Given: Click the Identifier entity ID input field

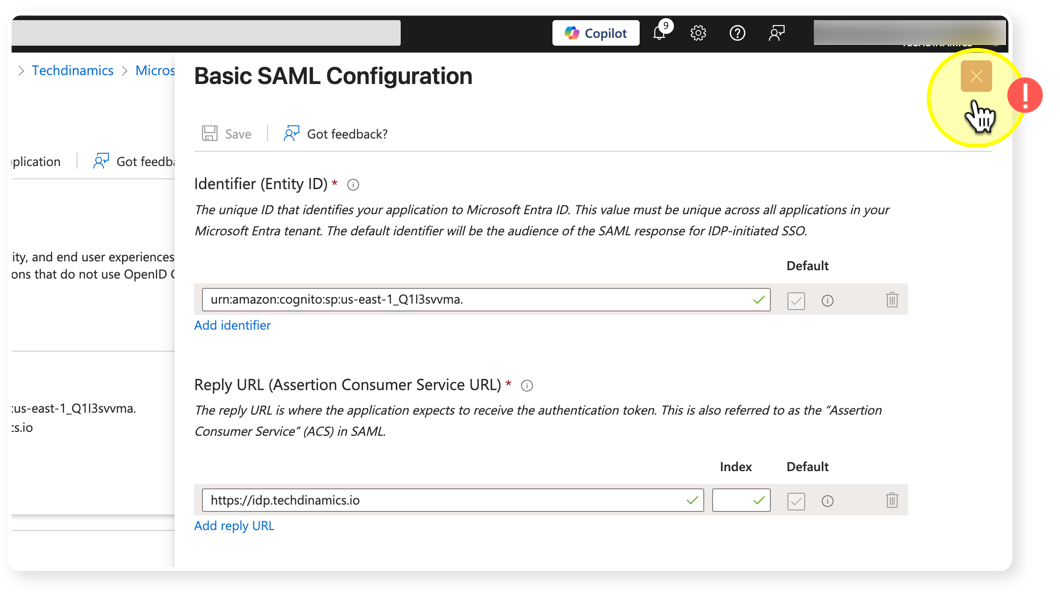Looking at the screenshot, I should pyautogui.click(x=485, y=299).
